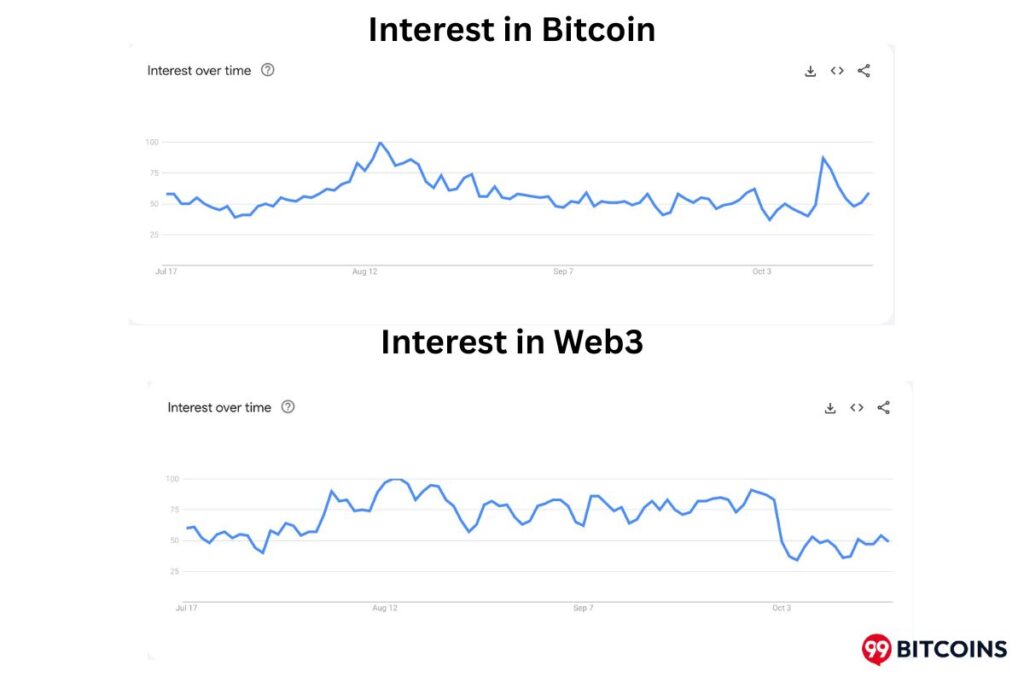Viewport: 1024px width, 683px height.
Task: Open embed code for Web3 chart
Action: [x=857, y=408]
